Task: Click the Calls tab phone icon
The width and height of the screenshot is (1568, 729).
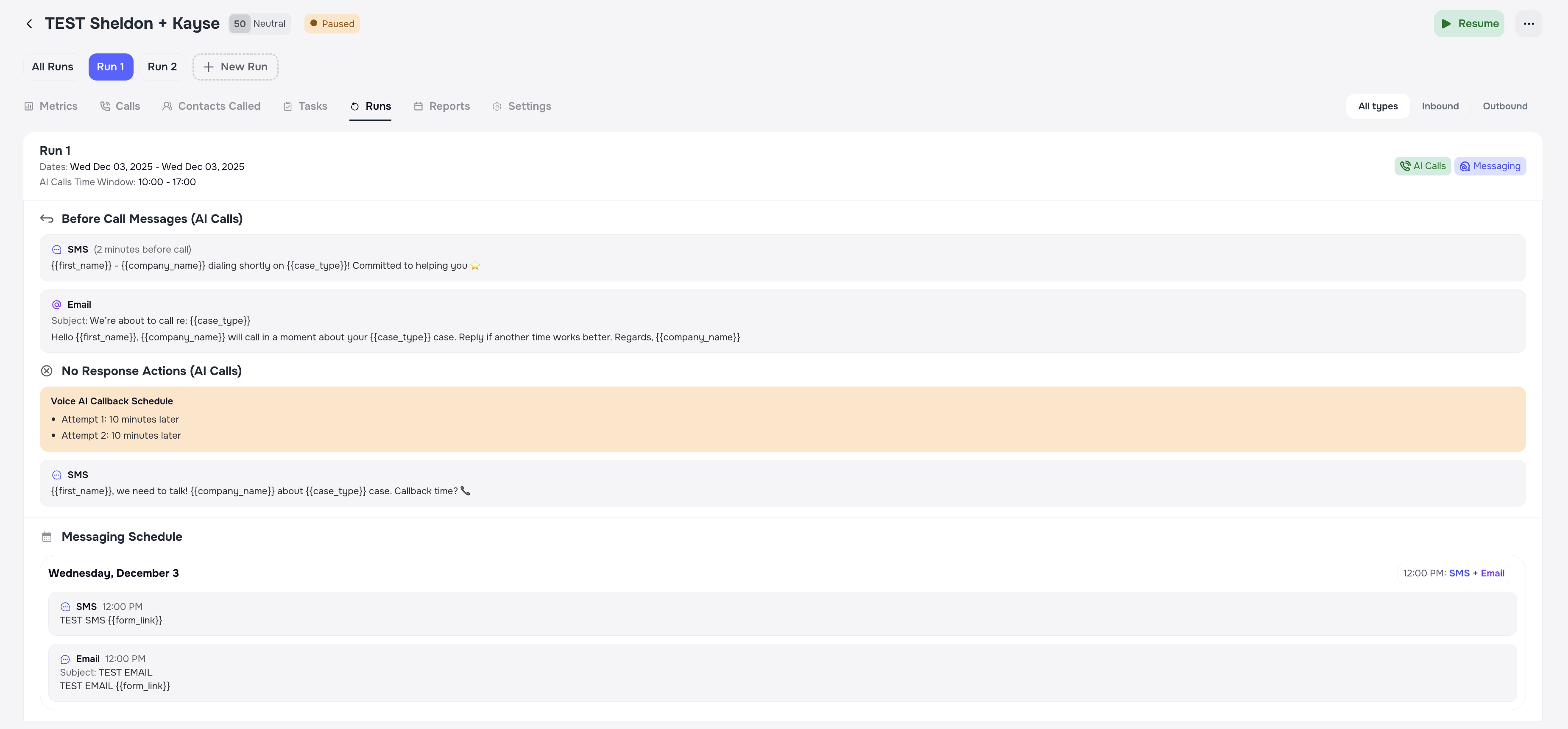Action: coord(105,106)
